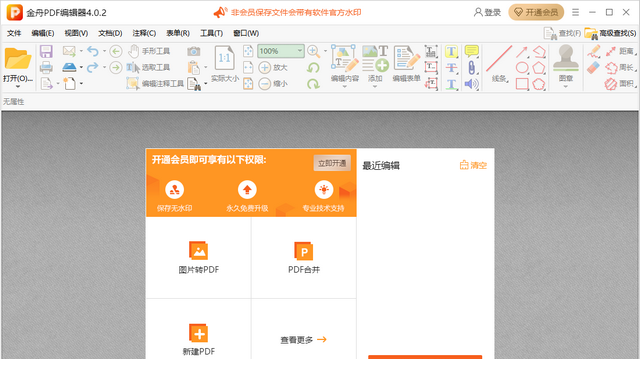Screen dimensions: 640x373
Task: Select the underline text T tool
Action: (x=451, y=84)
